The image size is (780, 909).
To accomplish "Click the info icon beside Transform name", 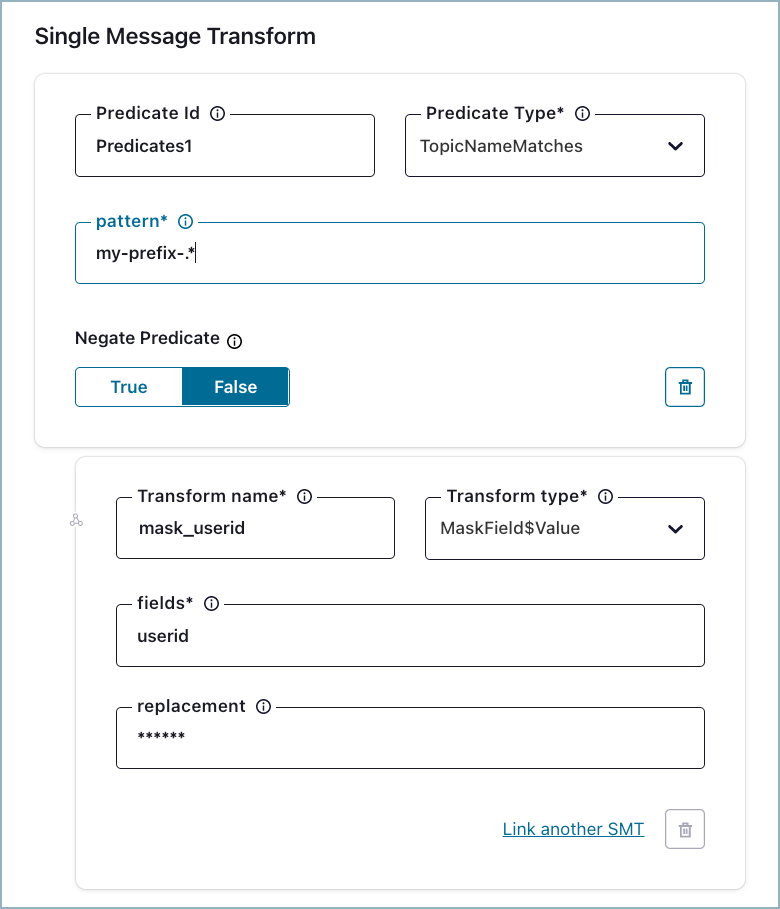I will tap(305, 496).
